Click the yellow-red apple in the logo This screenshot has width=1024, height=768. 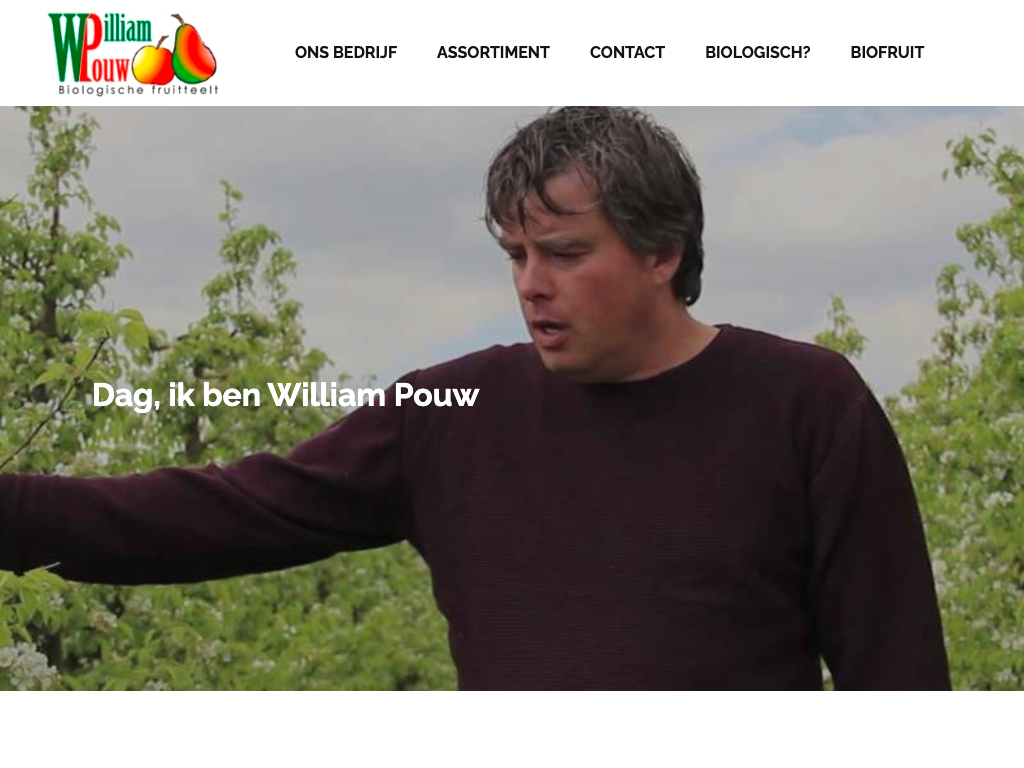click(x=153, y=62)
